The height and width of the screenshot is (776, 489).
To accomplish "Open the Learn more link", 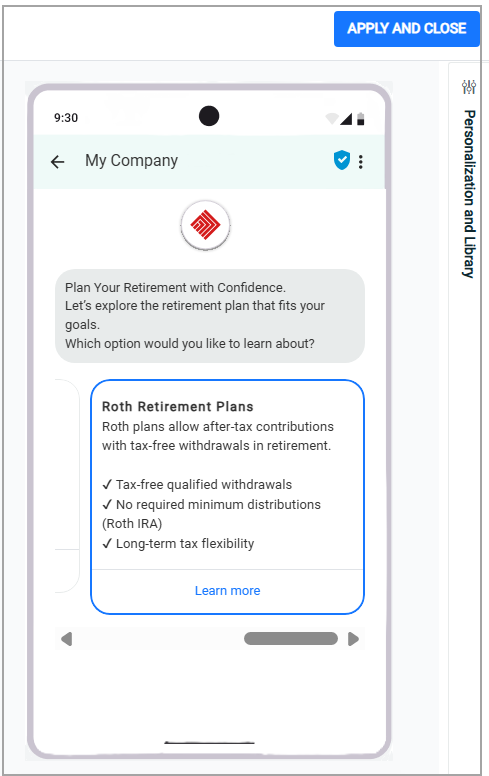I will click(228, 590).
